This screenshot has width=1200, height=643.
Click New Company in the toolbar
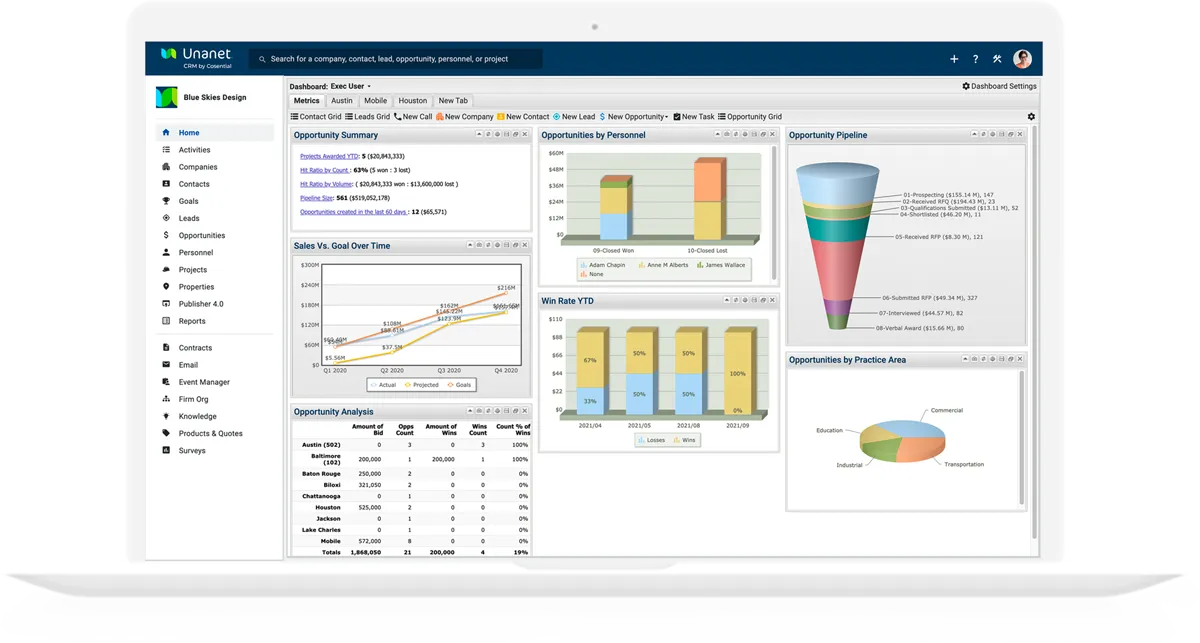click(465, 117)
